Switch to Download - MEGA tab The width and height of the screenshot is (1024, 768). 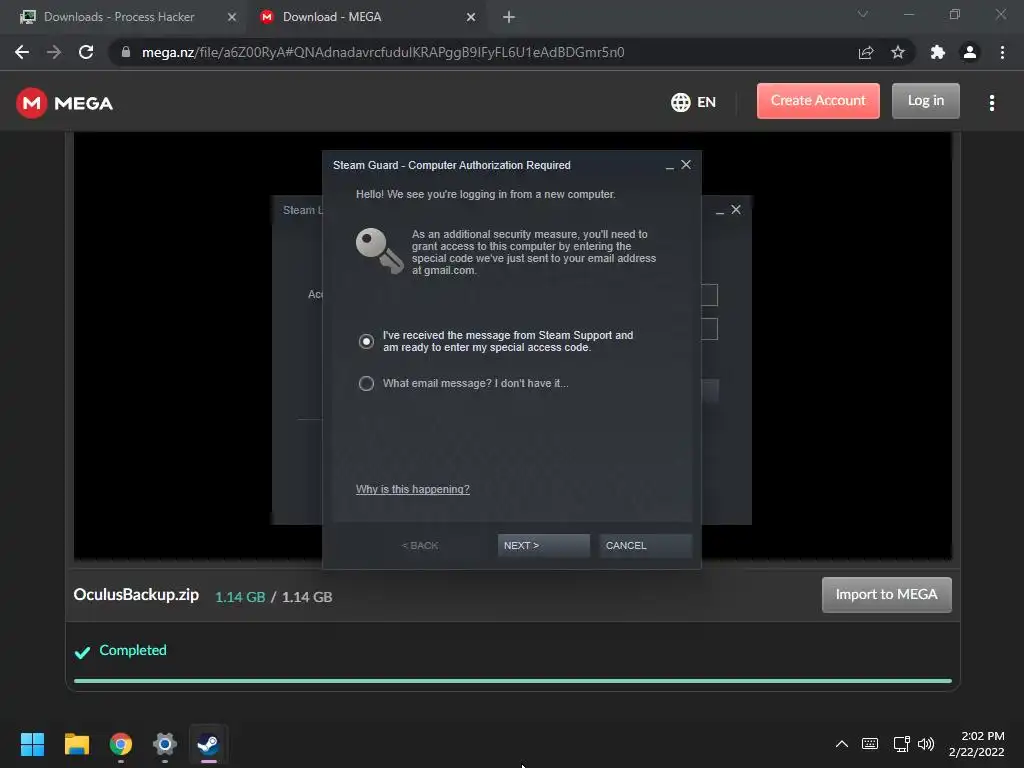(332, 17)
